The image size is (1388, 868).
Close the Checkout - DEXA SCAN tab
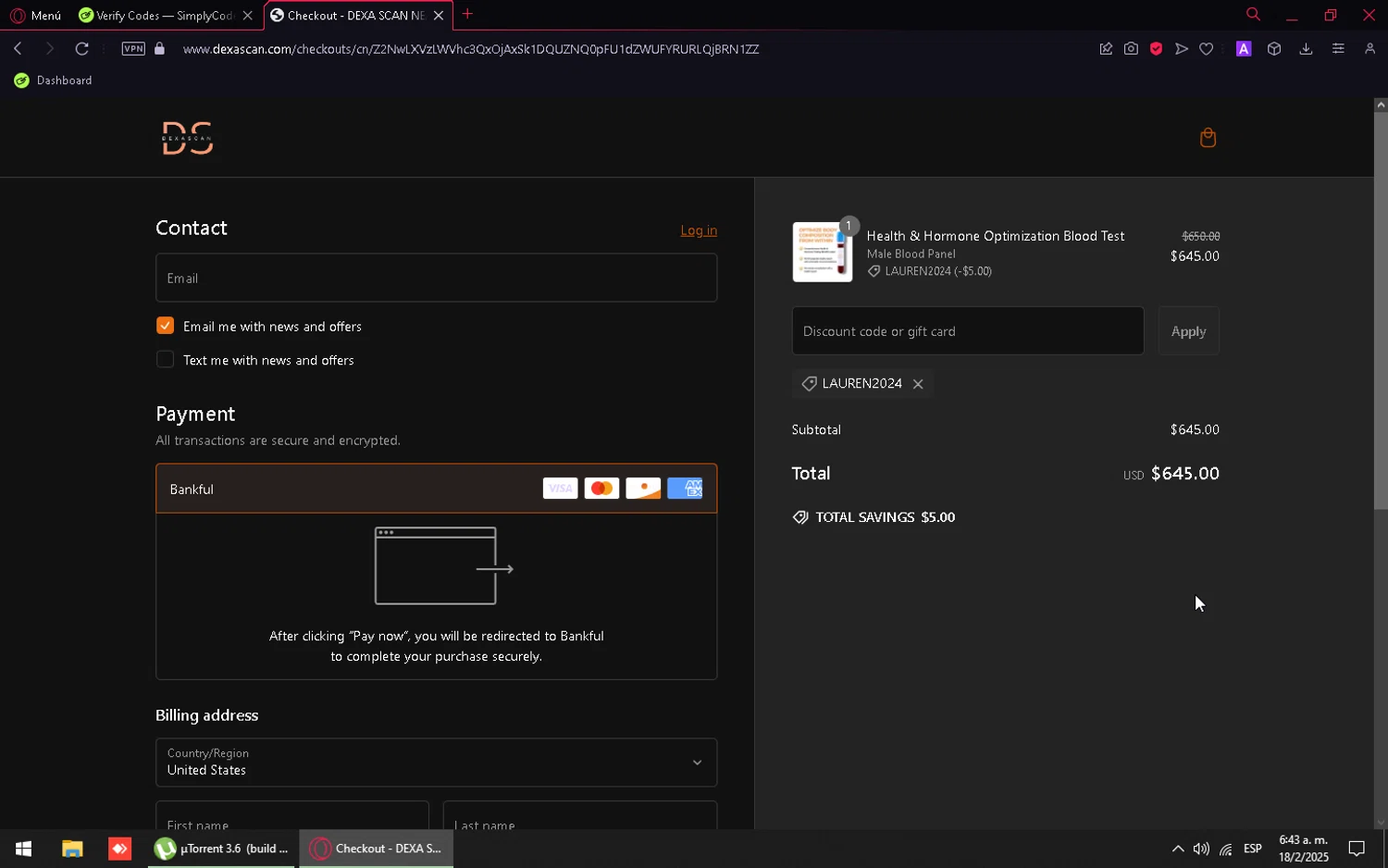(439, 15)
